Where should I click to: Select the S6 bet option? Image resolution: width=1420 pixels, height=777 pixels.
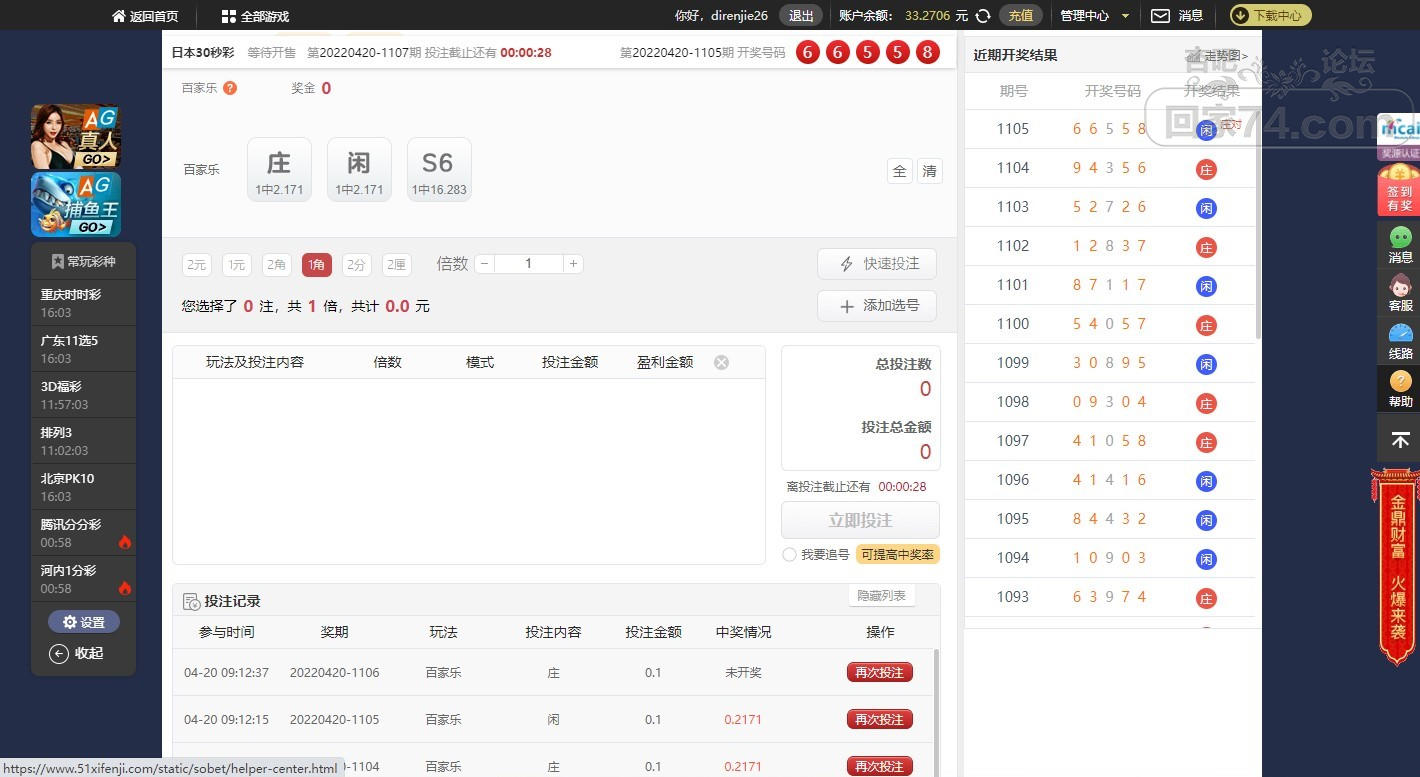[x=439, y=170]
